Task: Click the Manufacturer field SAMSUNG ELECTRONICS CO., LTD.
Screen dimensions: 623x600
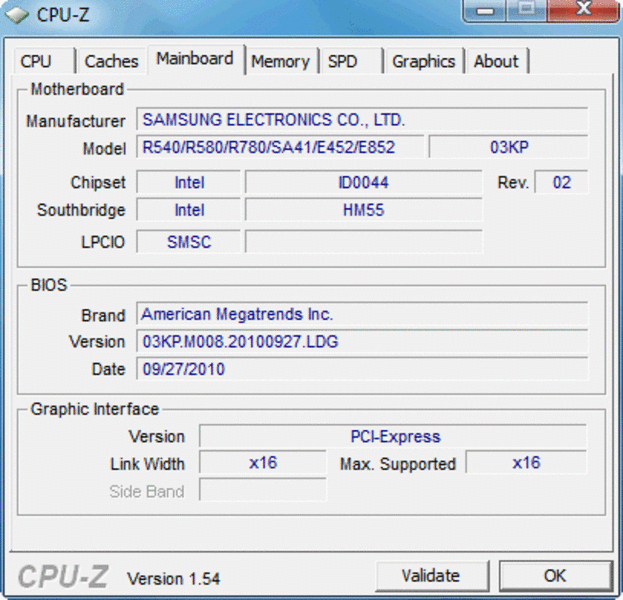Action: [362, 119]
